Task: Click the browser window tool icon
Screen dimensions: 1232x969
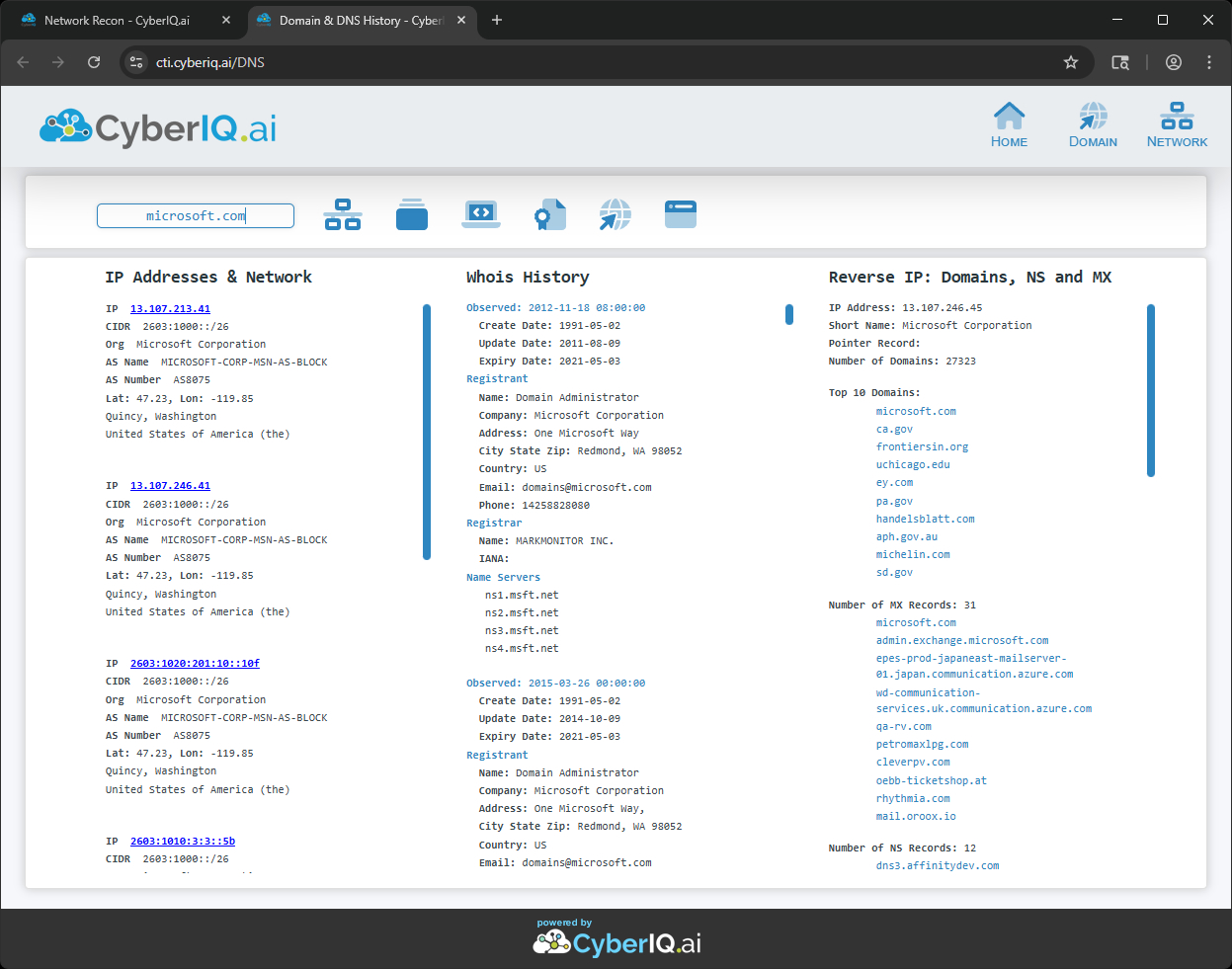Action: point(680,213)
